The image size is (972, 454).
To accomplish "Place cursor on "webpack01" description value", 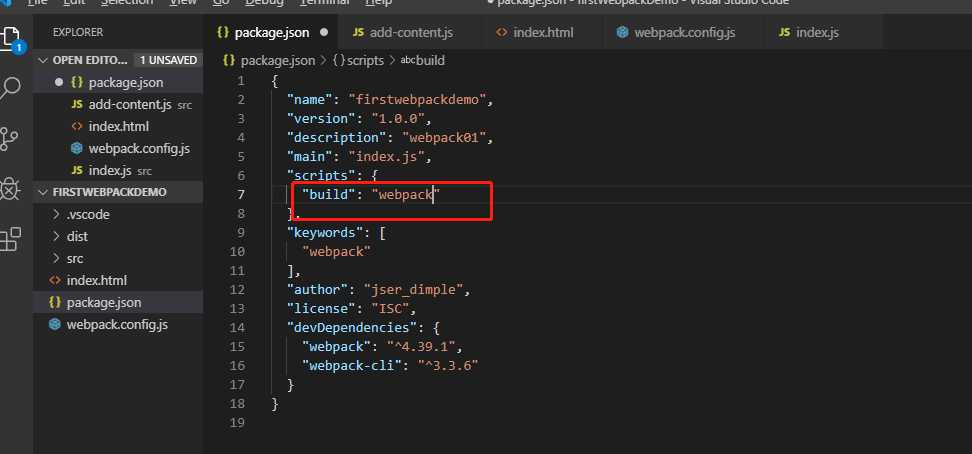I will click(444, 138).
